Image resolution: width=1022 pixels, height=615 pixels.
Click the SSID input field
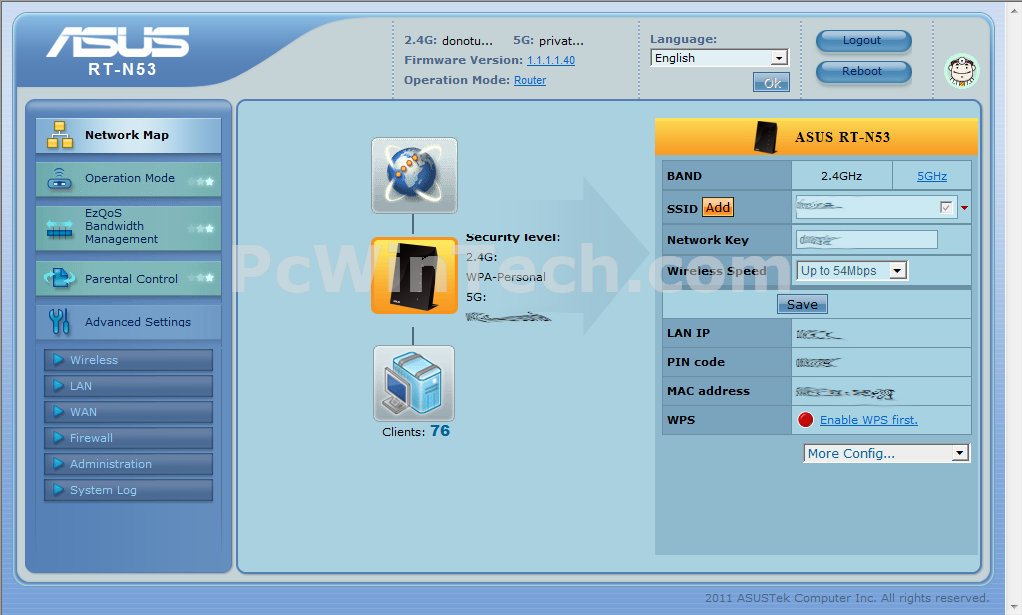[x=876, y=207]
